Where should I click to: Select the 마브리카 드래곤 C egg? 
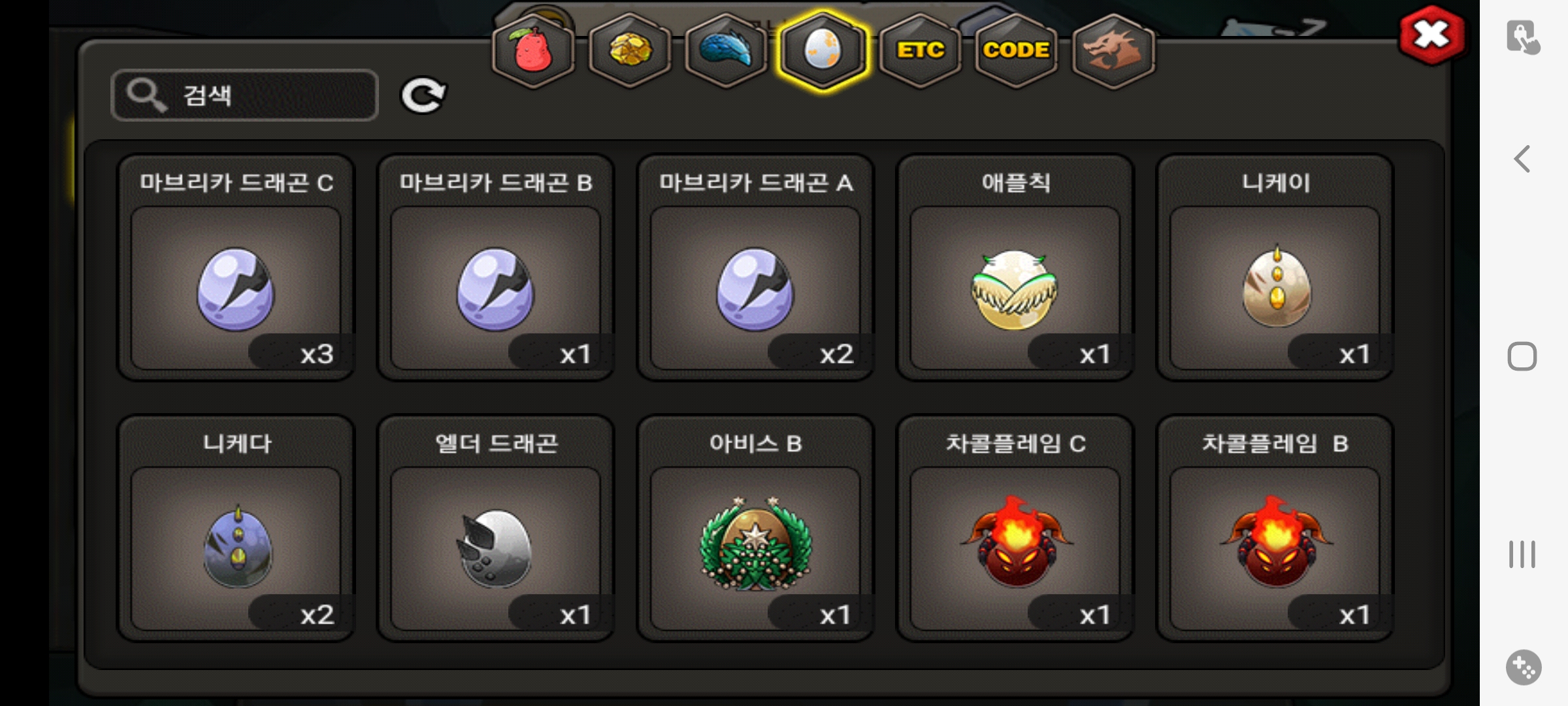236,267
